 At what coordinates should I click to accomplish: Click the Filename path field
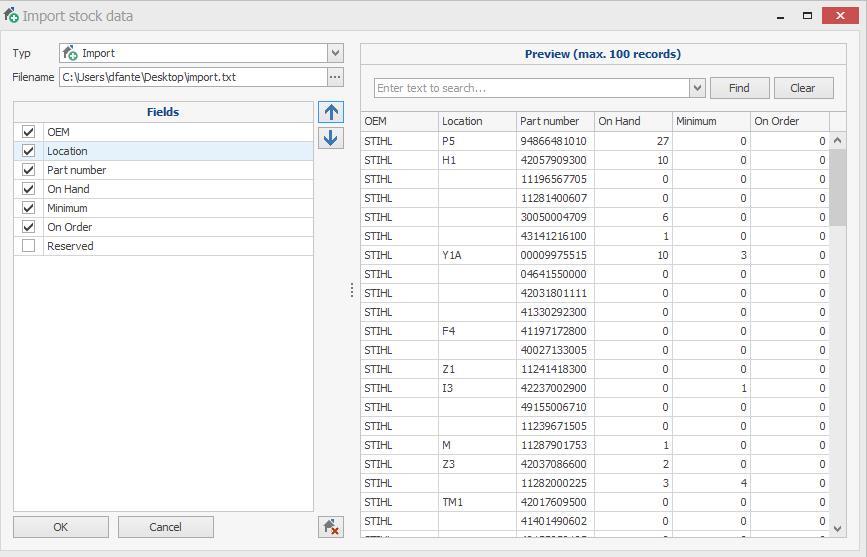[193, 77]
